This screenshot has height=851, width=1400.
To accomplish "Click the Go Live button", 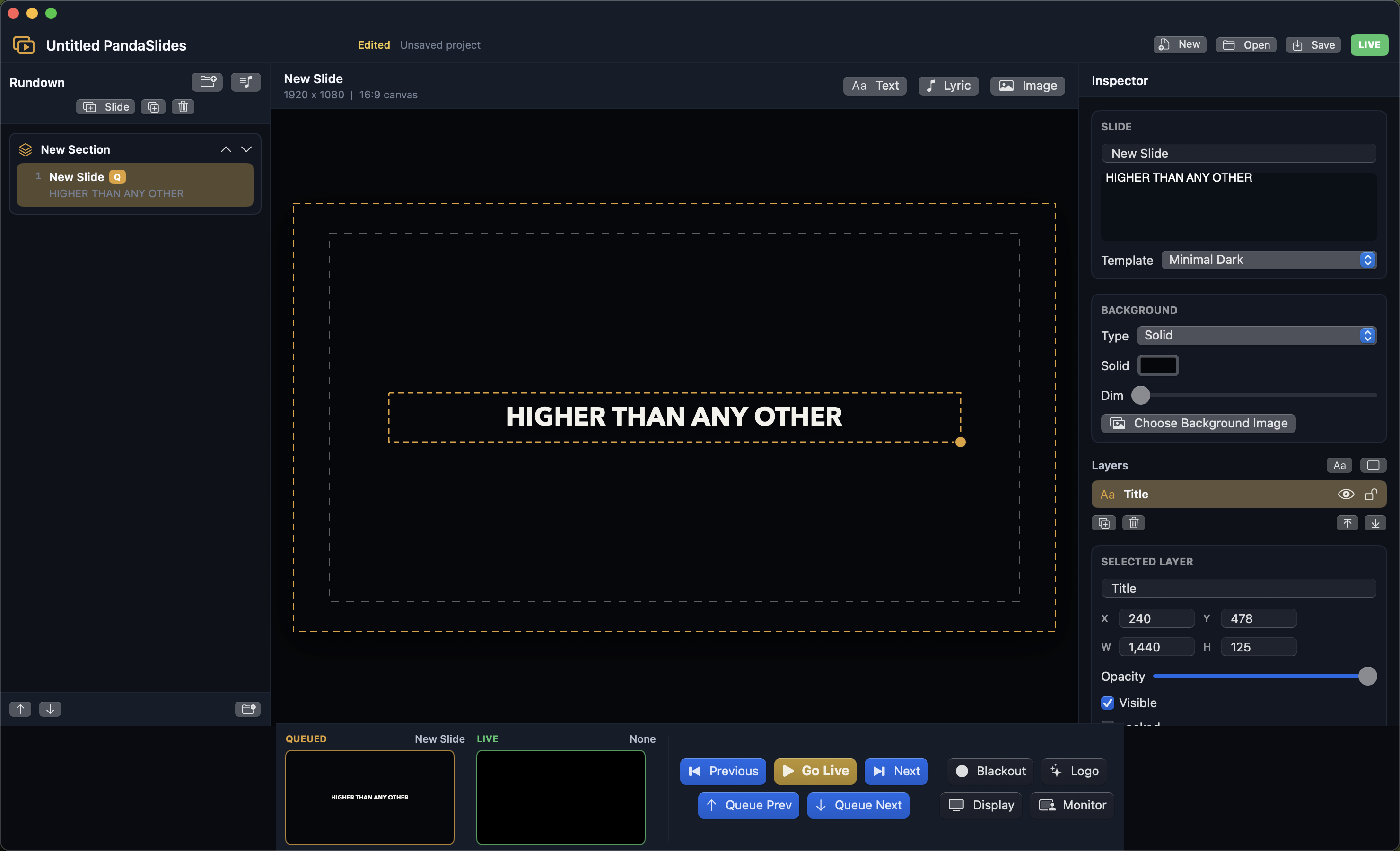I will [815, 771].
